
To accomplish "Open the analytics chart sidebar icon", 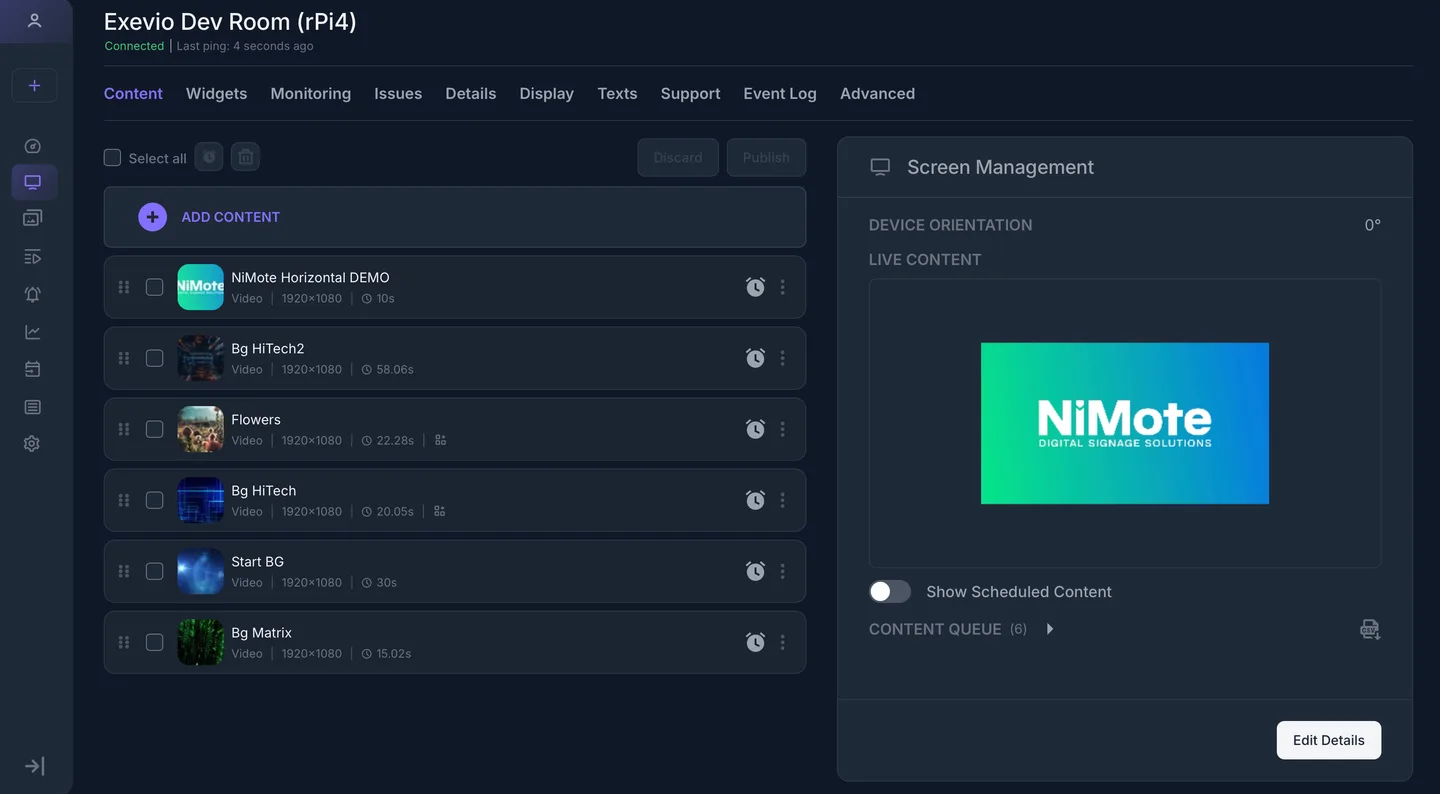I will point(33,332).
